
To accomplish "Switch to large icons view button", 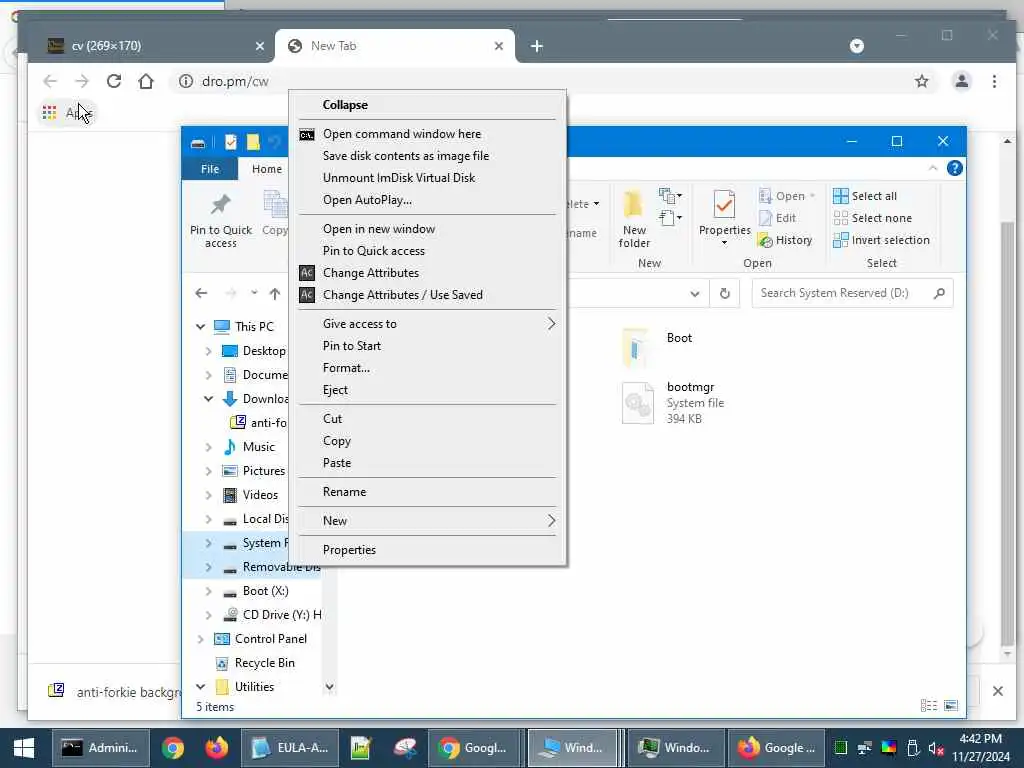I will point(951,705).
